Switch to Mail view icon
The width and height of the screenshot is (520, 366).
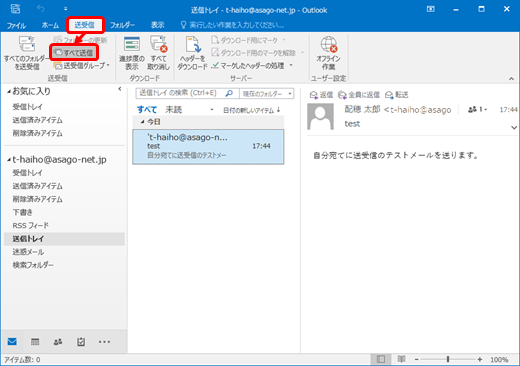tap(12, 342)
